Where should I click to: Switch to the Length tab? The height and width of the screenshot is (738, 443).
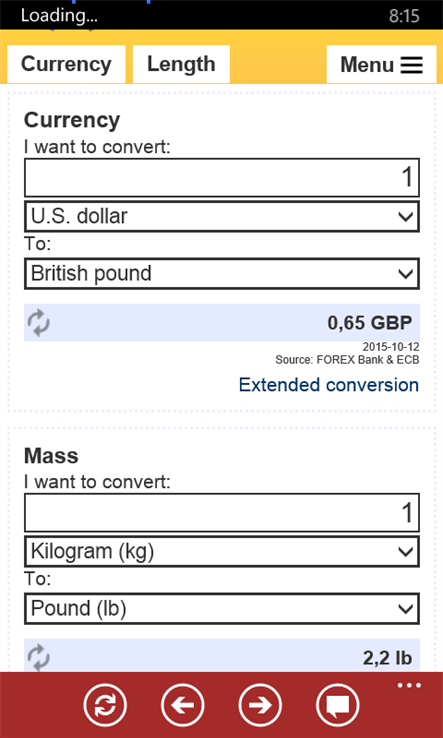[x=181, y=64]
